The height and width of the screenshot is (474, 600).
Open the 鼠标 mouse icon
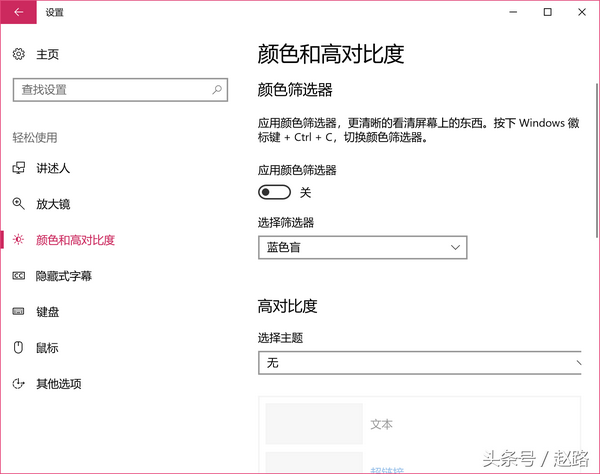(18, 347)
